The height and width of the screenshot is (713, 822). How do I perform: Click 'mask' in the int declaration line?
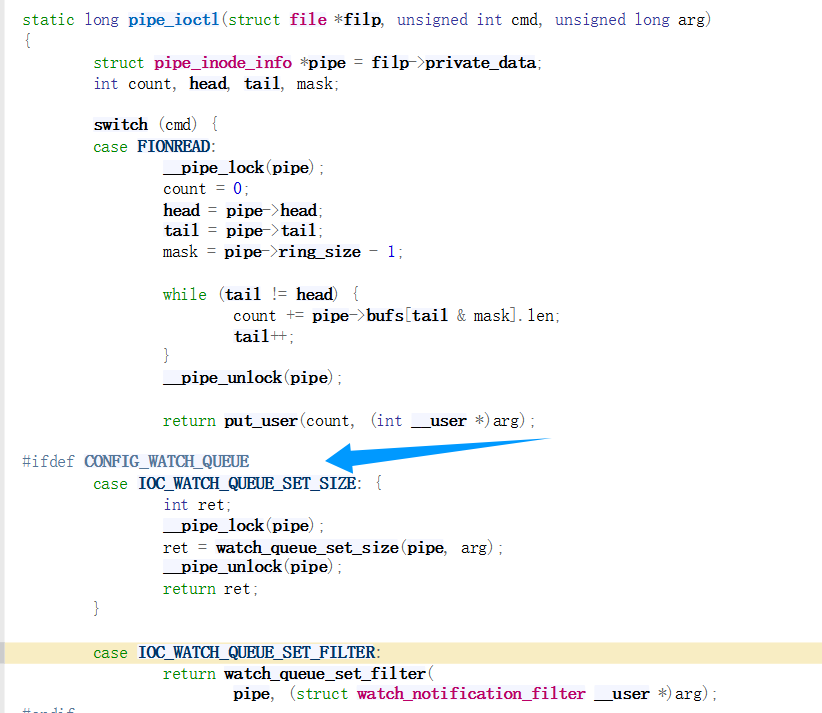click(x=315, y=84)
